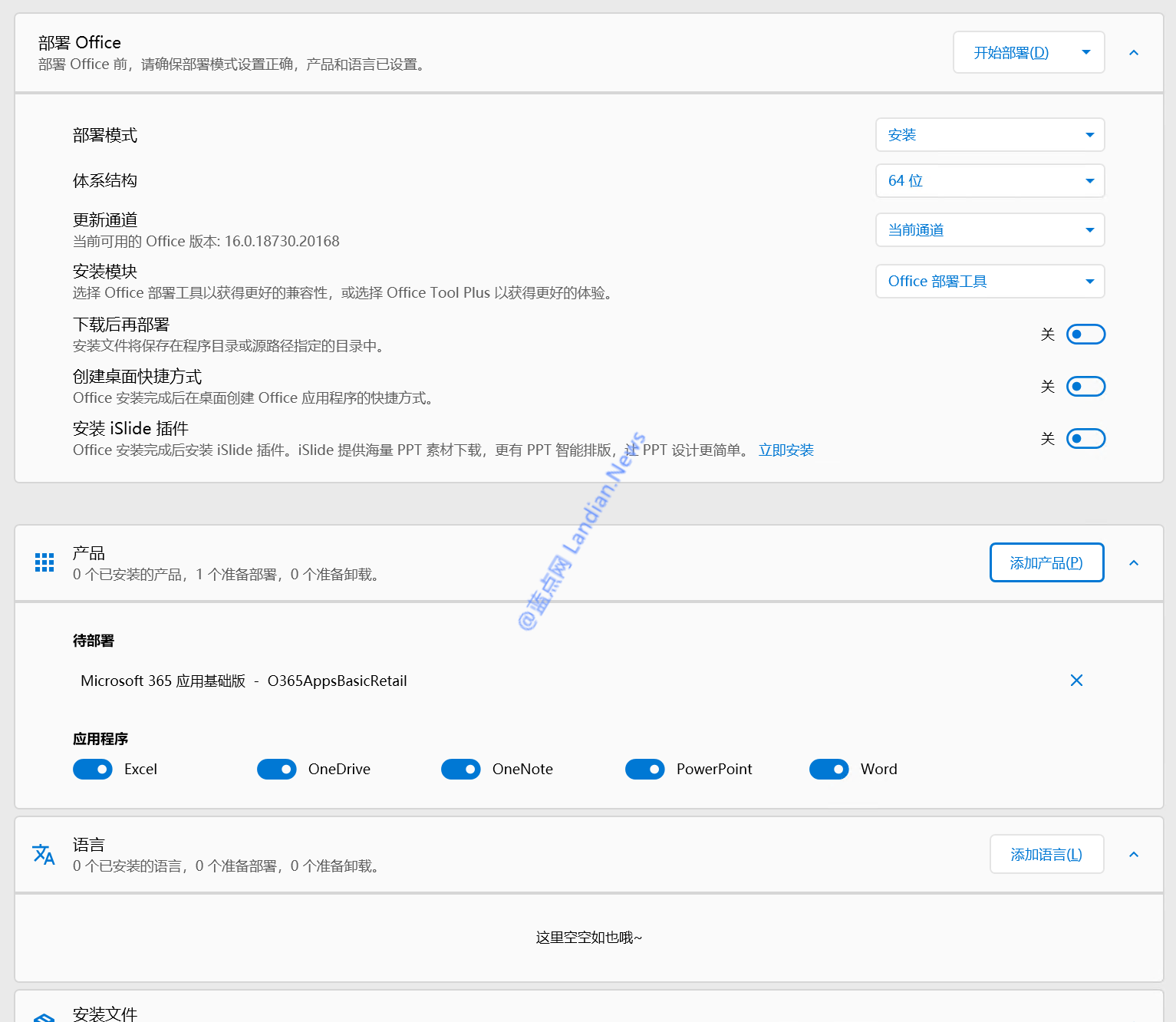Screen dimensions: 1176x1022
Task: Disable the Word application toggle
Action: pyautogui.click(x=829, y=769)
